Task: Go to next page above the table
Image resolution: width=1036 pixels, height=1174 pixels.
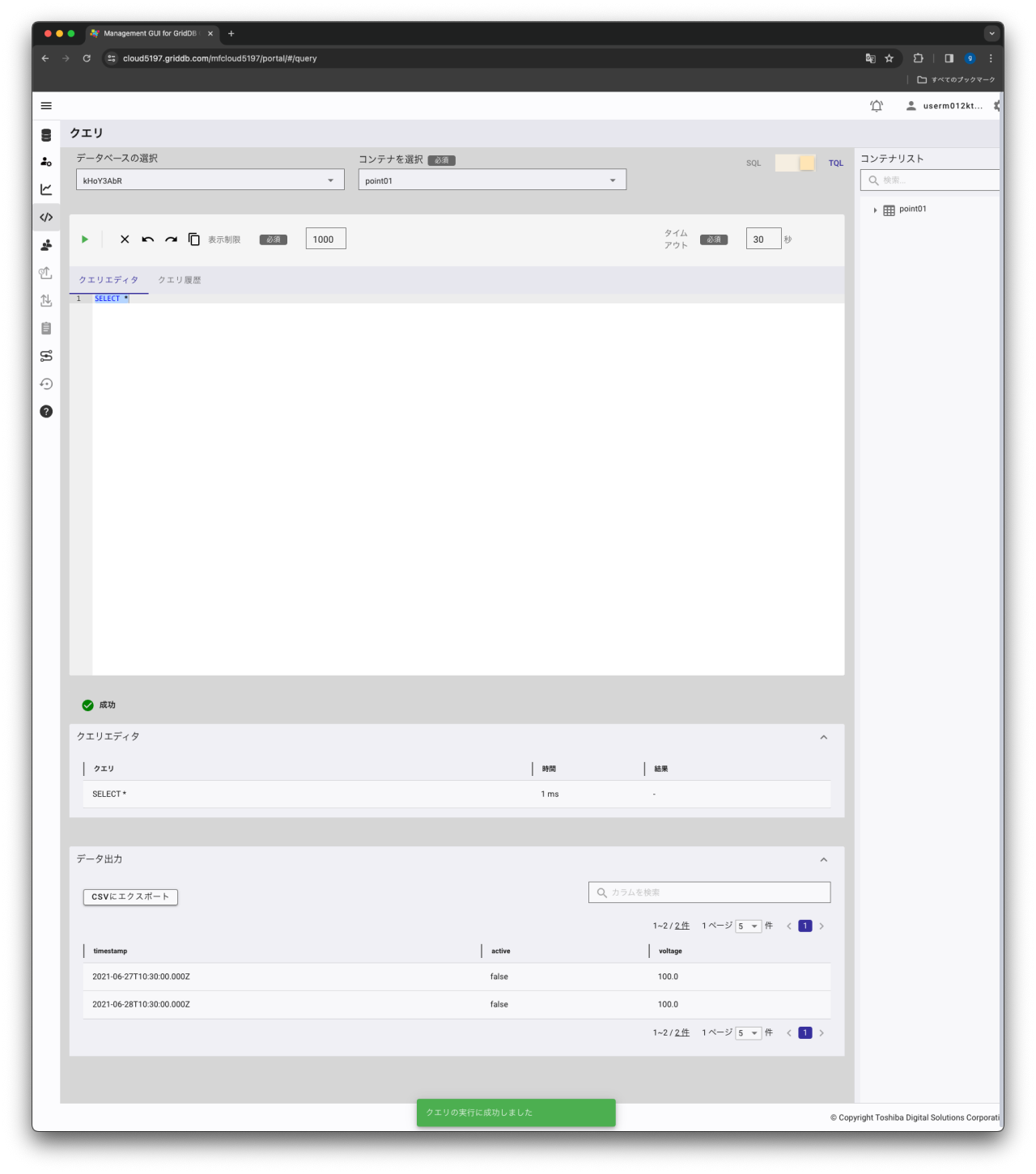Action: click(822, 926)
